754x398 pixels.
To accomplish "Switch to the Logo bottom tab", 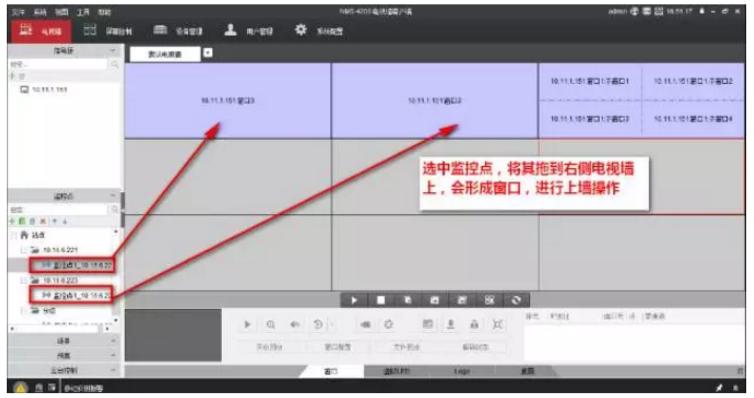I will (x=462, y=371).
